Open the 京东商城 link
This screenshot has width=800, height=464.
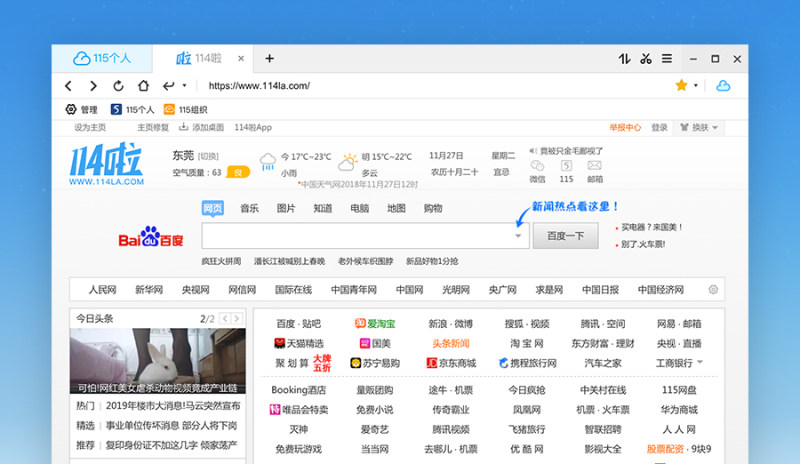(x=451, y=363)
